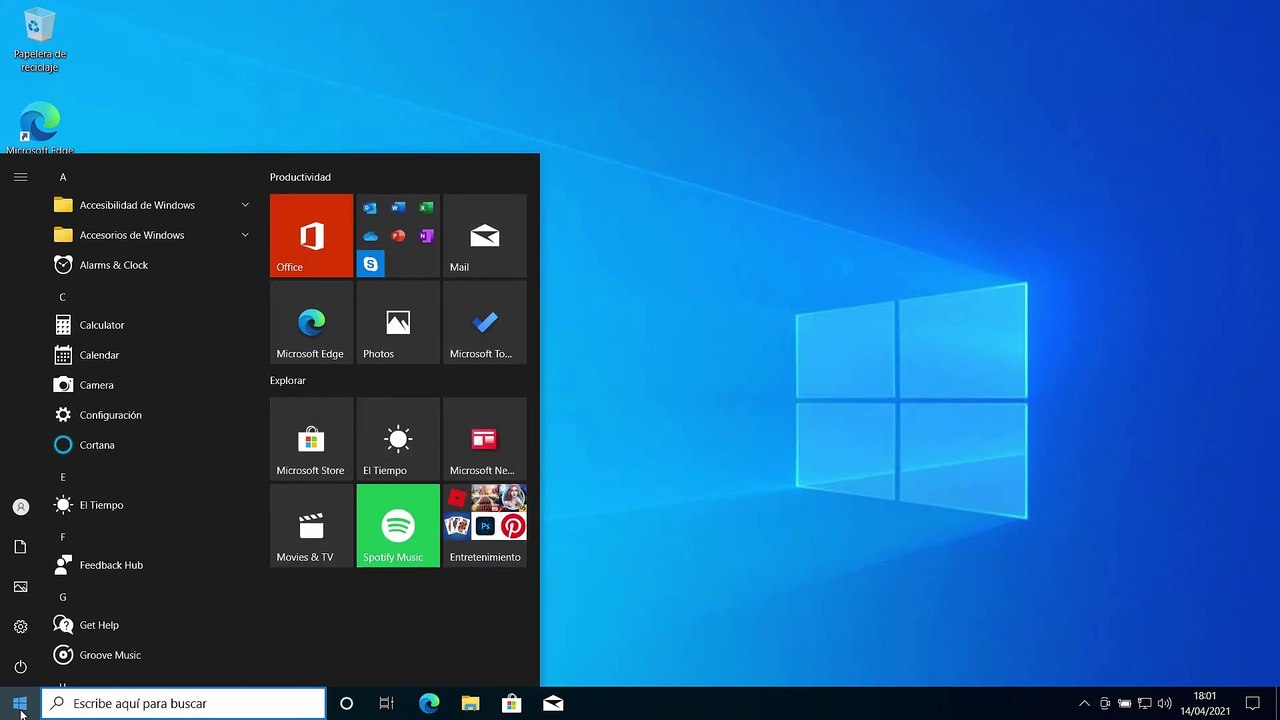Image resolution: width=1280 pixels, height=720 pixels.
Task: Open Calculator from the app list
Action: 150,325
